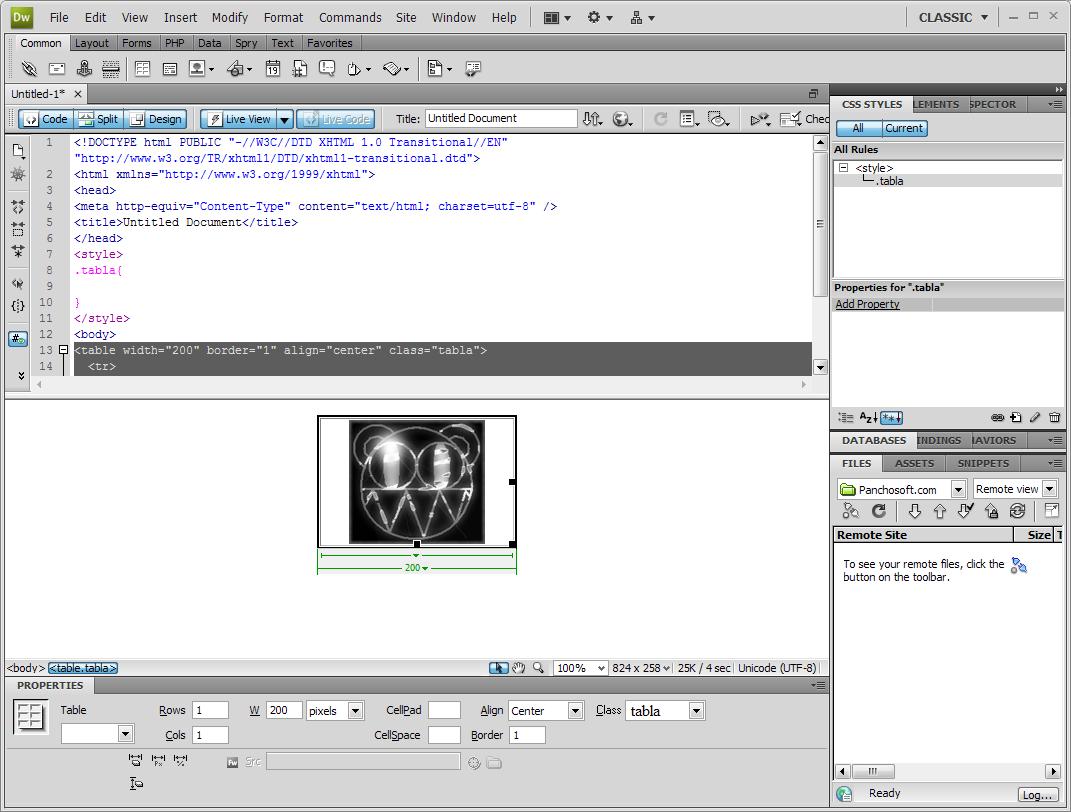Click the document Title input field
This screenshot has height=812, width=1071.
[x=500, y=118]
